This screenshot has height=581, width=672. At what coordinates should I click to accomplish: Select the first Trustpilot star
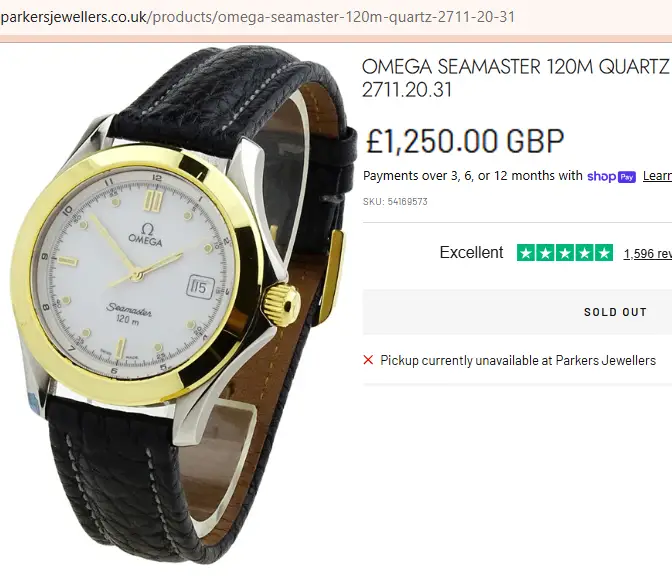tap(526, 253)
